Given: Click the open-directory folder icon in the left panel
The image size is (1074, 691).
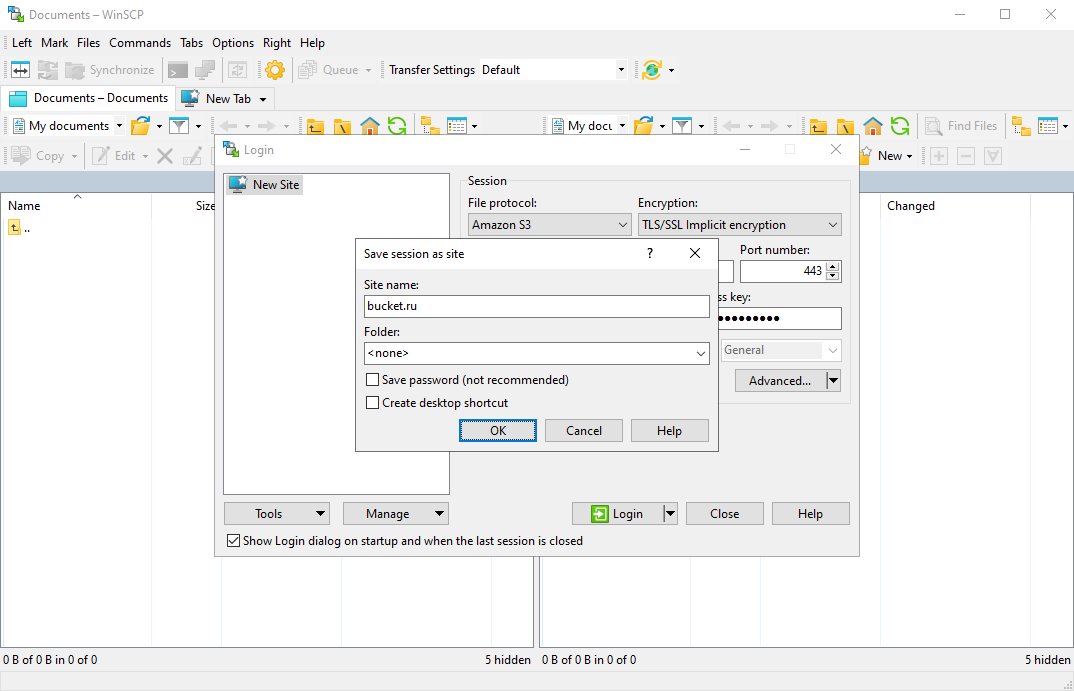Looking at the screenshot, I should (141, 126).
